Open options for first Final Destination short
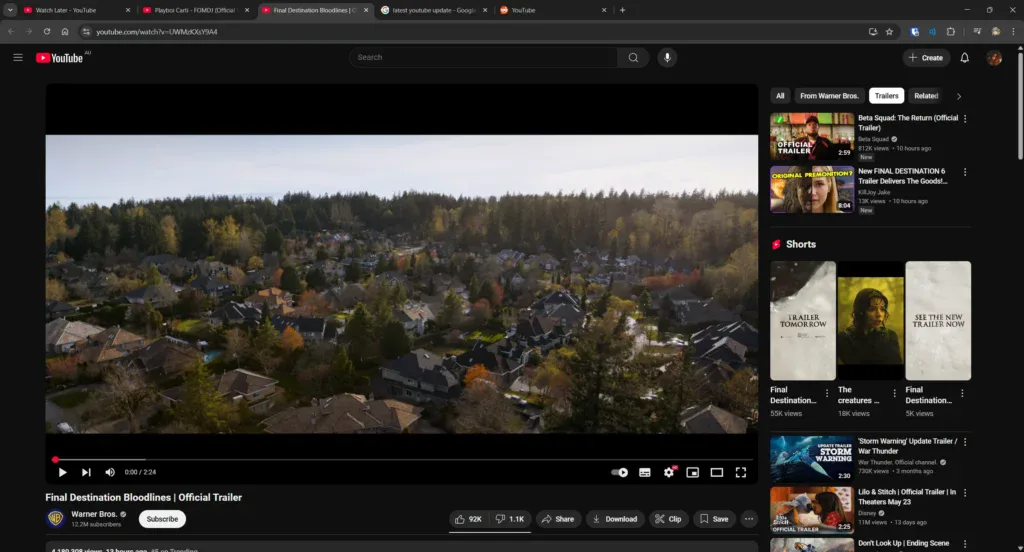The height and width of the screenshot is (552, 1024). click(x=827, y=393)
